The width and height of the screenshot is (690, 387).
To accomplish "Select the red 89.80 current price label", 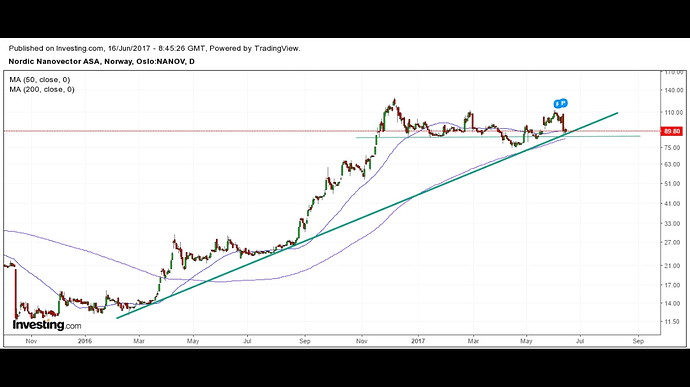I will click(672, 131).
